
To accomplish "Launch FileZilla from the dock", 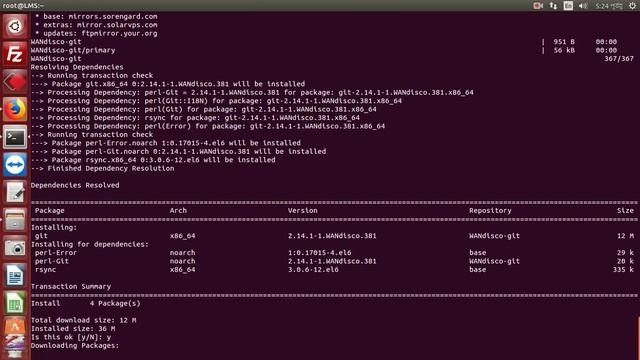I will [x=15, y=54].
